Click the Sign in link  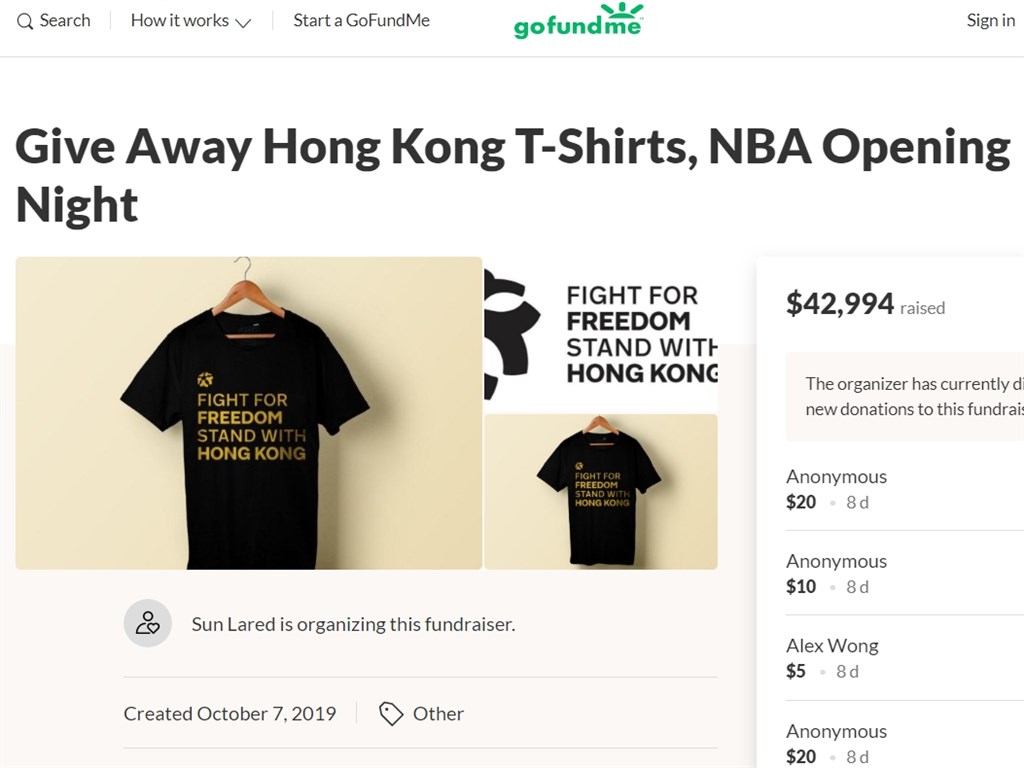[990, 20]
